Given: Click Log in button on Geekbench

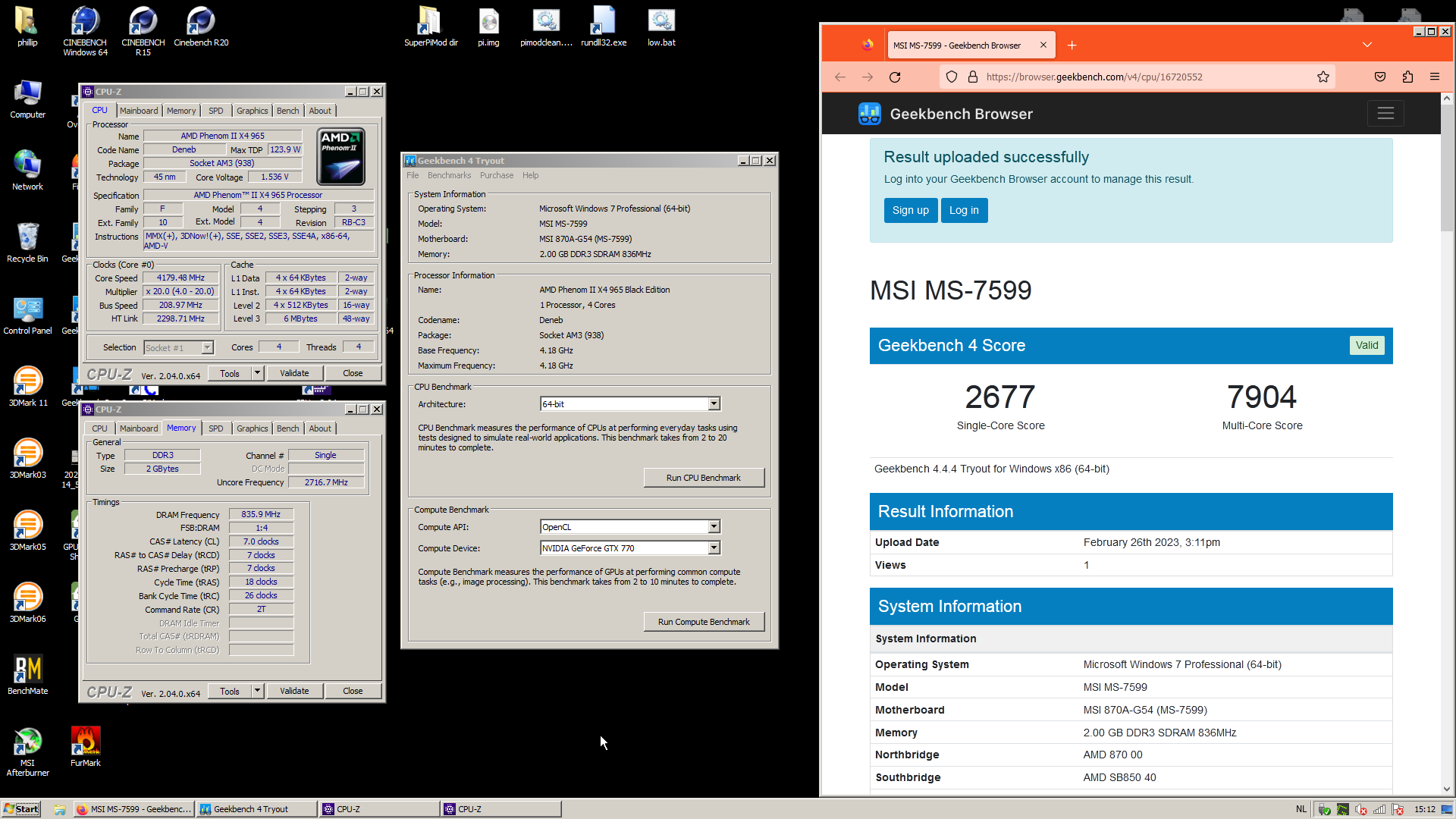Looking at the screenshot, I should pos(965,210).
